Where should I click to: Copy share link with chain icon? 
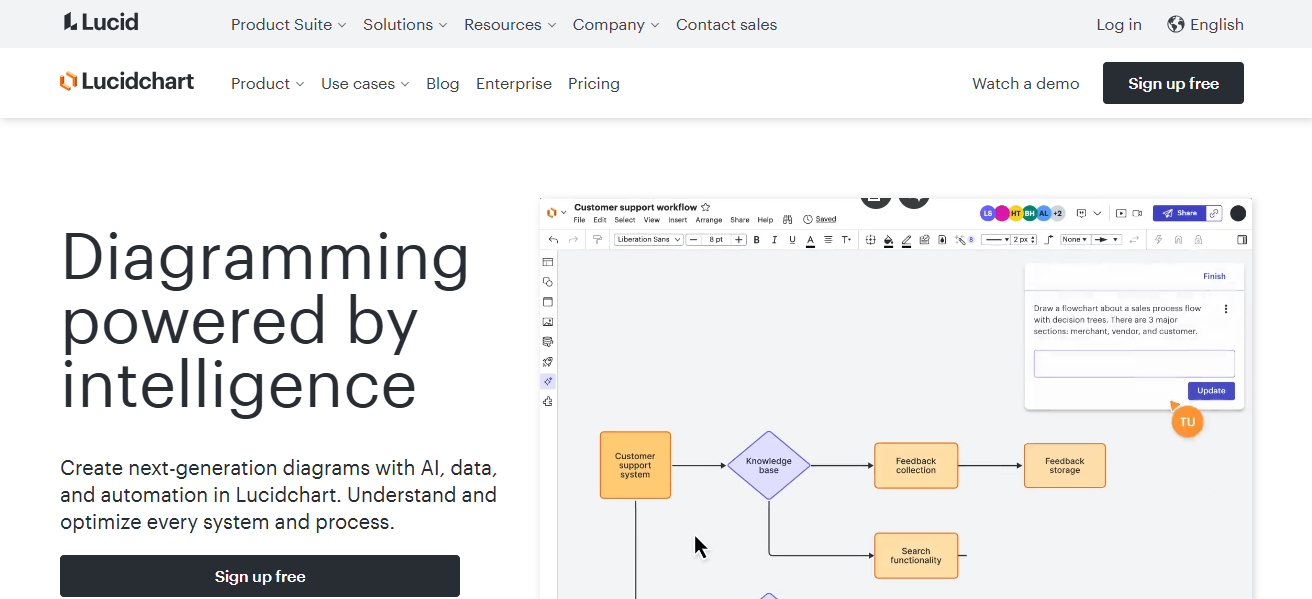pos(1214,213)
